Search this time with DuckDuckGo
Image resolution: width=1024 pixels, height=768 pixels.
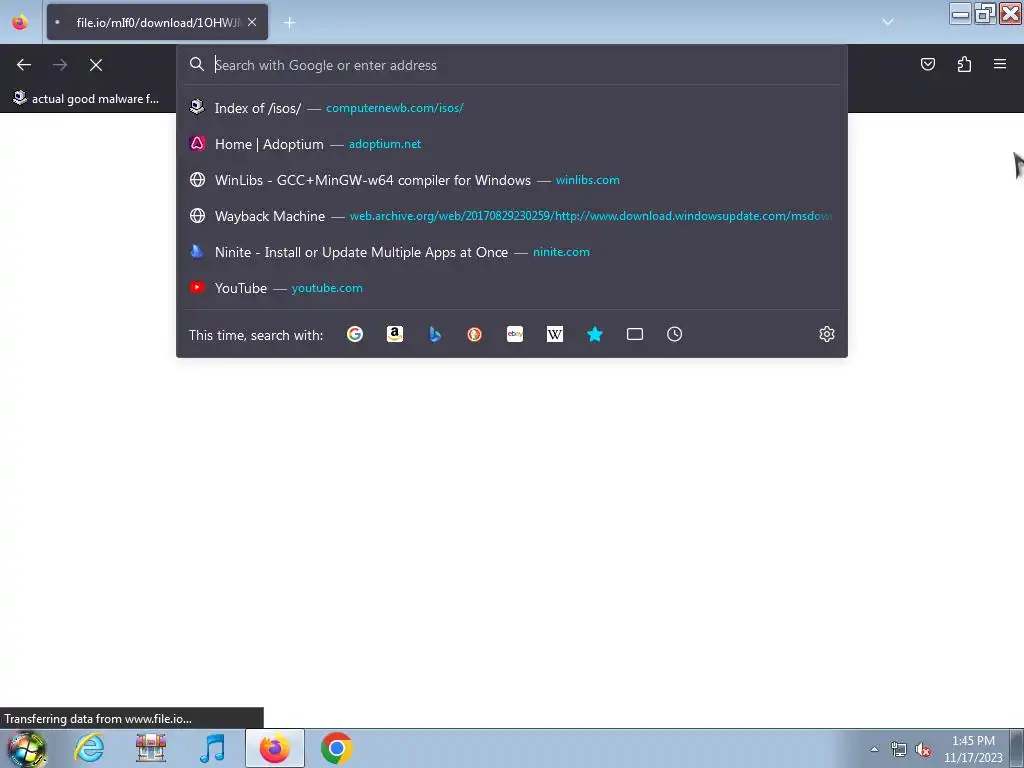[x=475, y=334]
